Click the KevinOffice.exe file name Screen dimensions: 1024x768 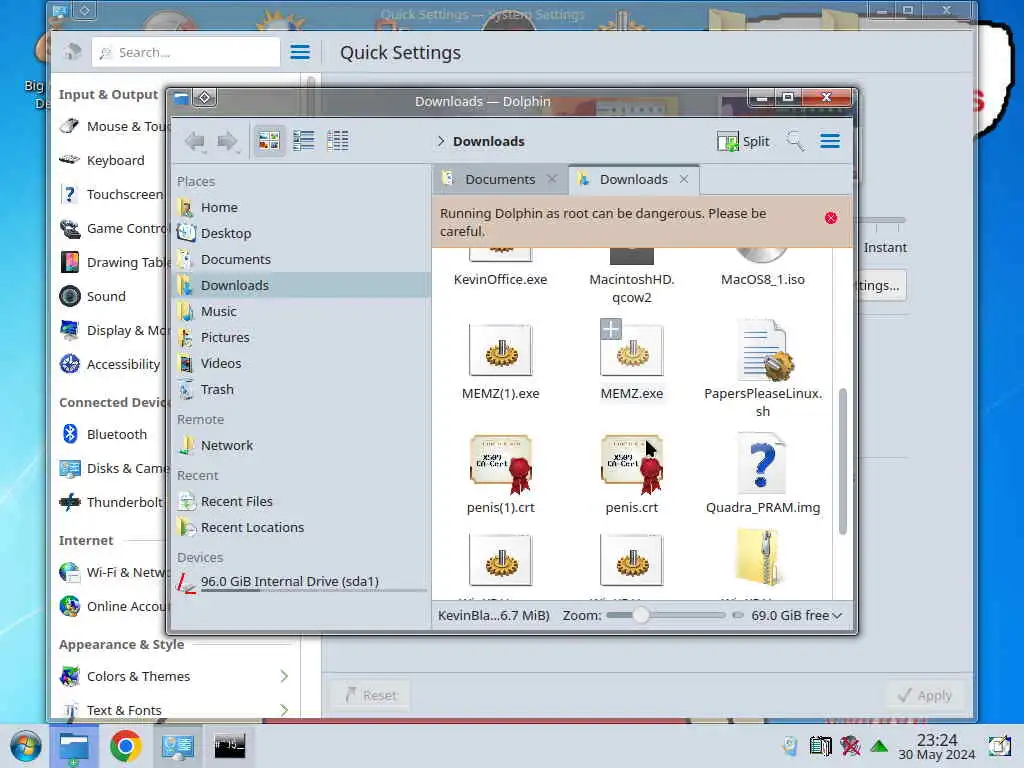(x=501, y=280)
